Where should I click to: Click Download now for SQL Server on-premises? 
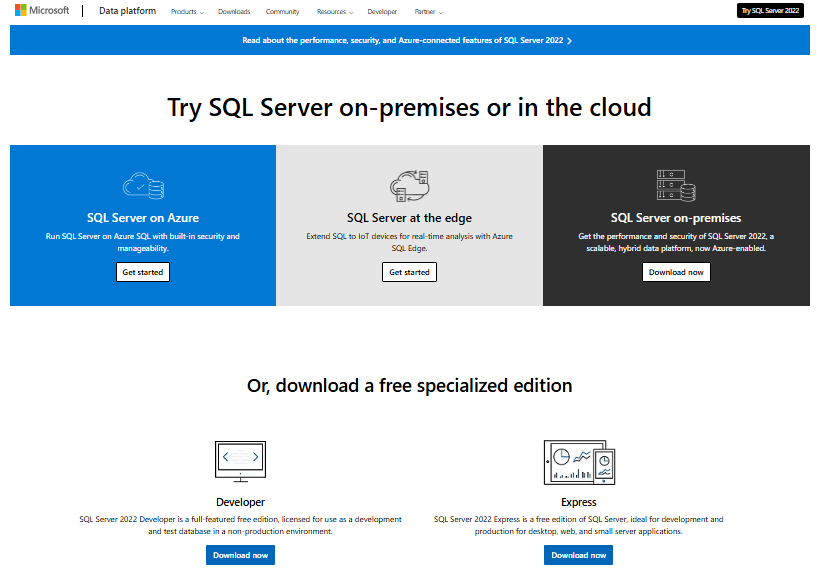click(676, 272)
